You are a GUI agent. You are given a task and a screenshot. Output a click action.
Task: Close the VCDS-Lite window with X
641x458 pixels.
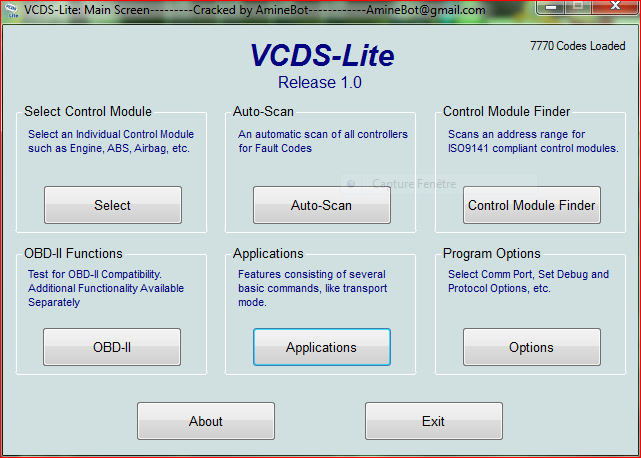(615, 7)
